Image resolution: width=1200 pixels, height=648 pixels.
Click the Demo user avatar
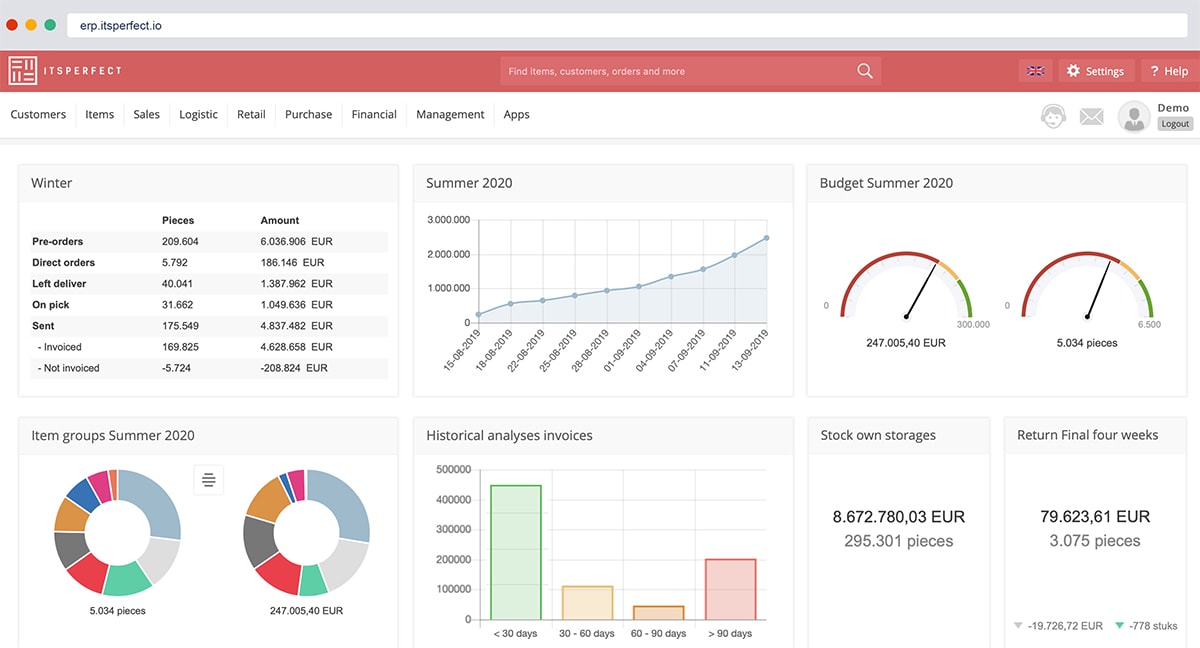point(1134,117)
